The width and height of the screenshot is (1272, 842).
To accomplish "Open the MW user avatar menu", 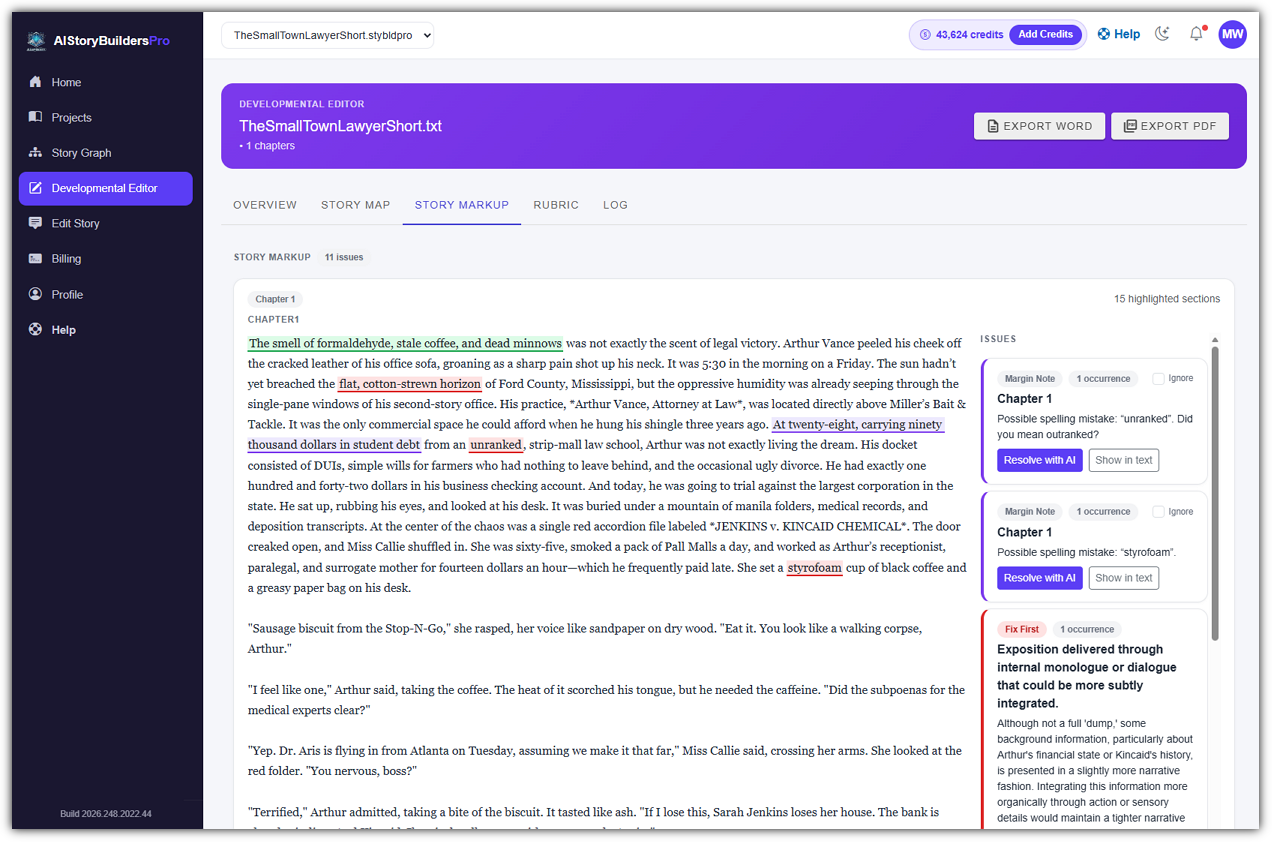I will point(1233,34).
